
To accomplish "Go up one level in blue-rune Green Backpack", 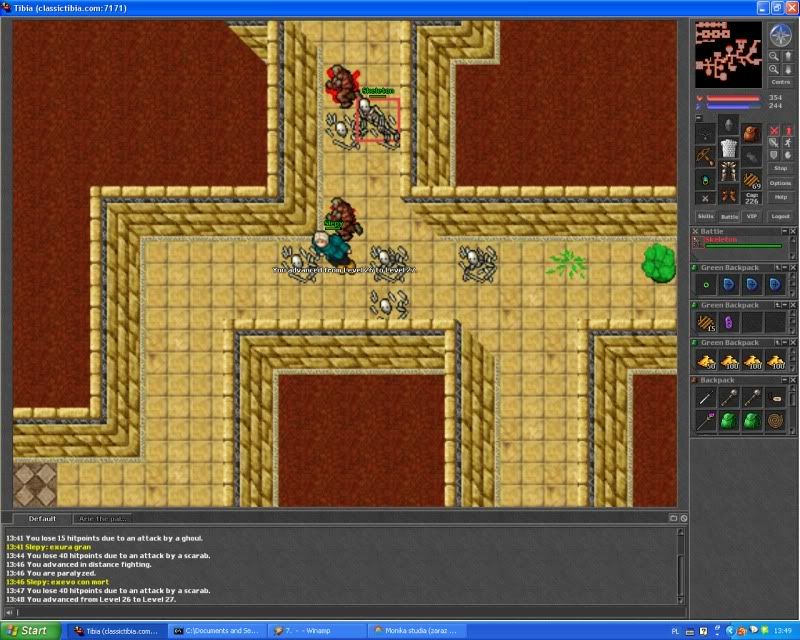I will pos(777,267).
